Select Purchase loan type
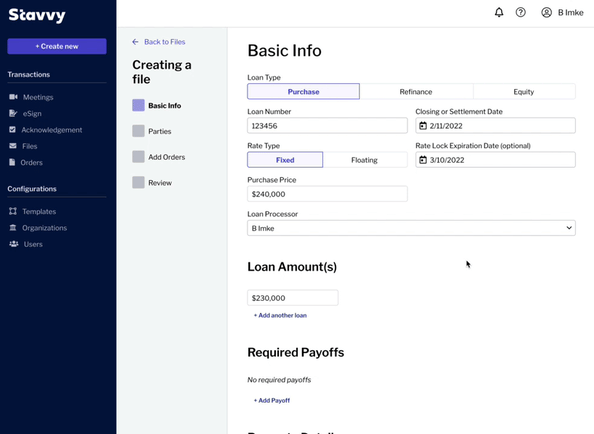Viewport: 594px width, 434px height. [303, 92]
